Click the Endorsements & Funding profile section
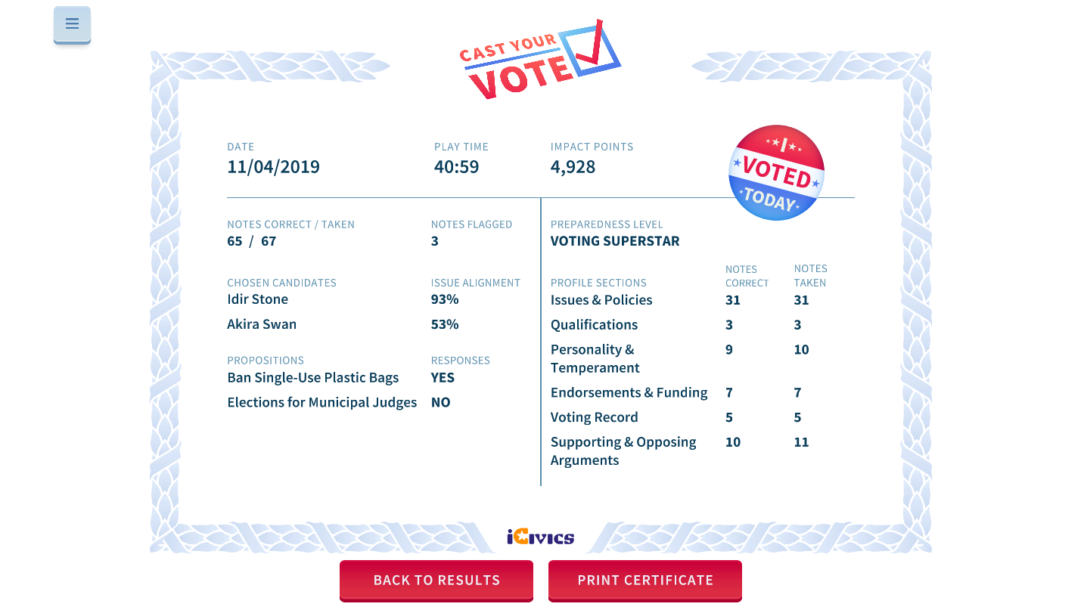Viewport: 1084px width, 613px height. [629, 392]
